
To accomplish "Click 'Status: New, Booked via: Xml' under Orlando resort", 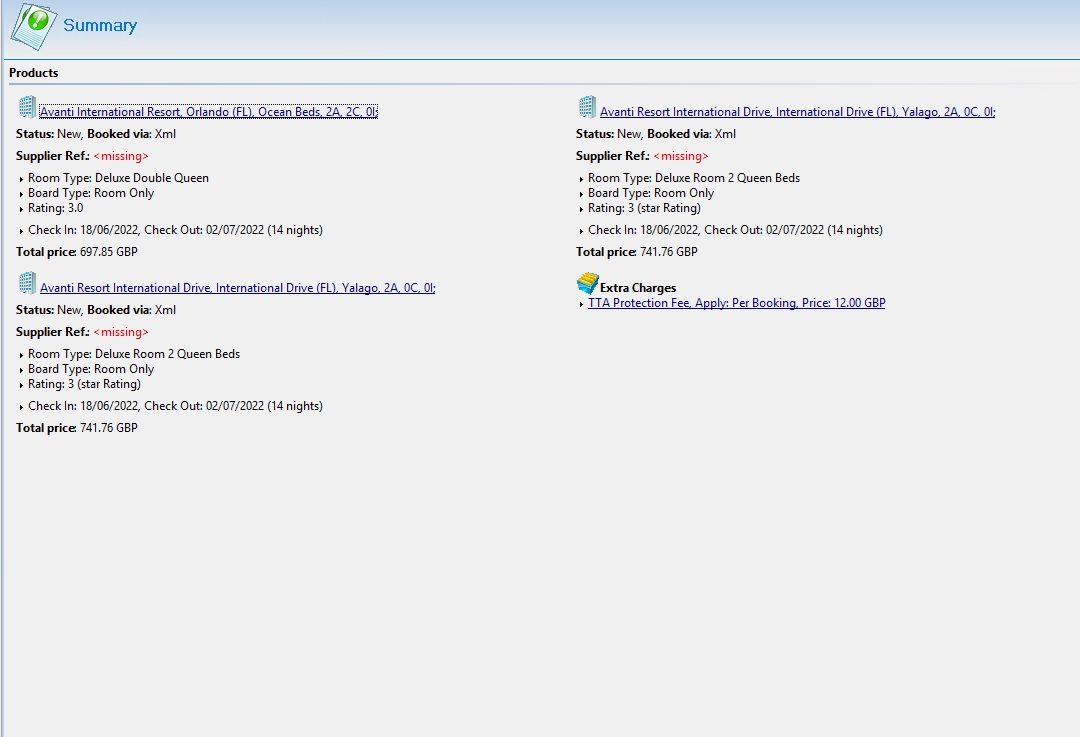I will [96, 134].
